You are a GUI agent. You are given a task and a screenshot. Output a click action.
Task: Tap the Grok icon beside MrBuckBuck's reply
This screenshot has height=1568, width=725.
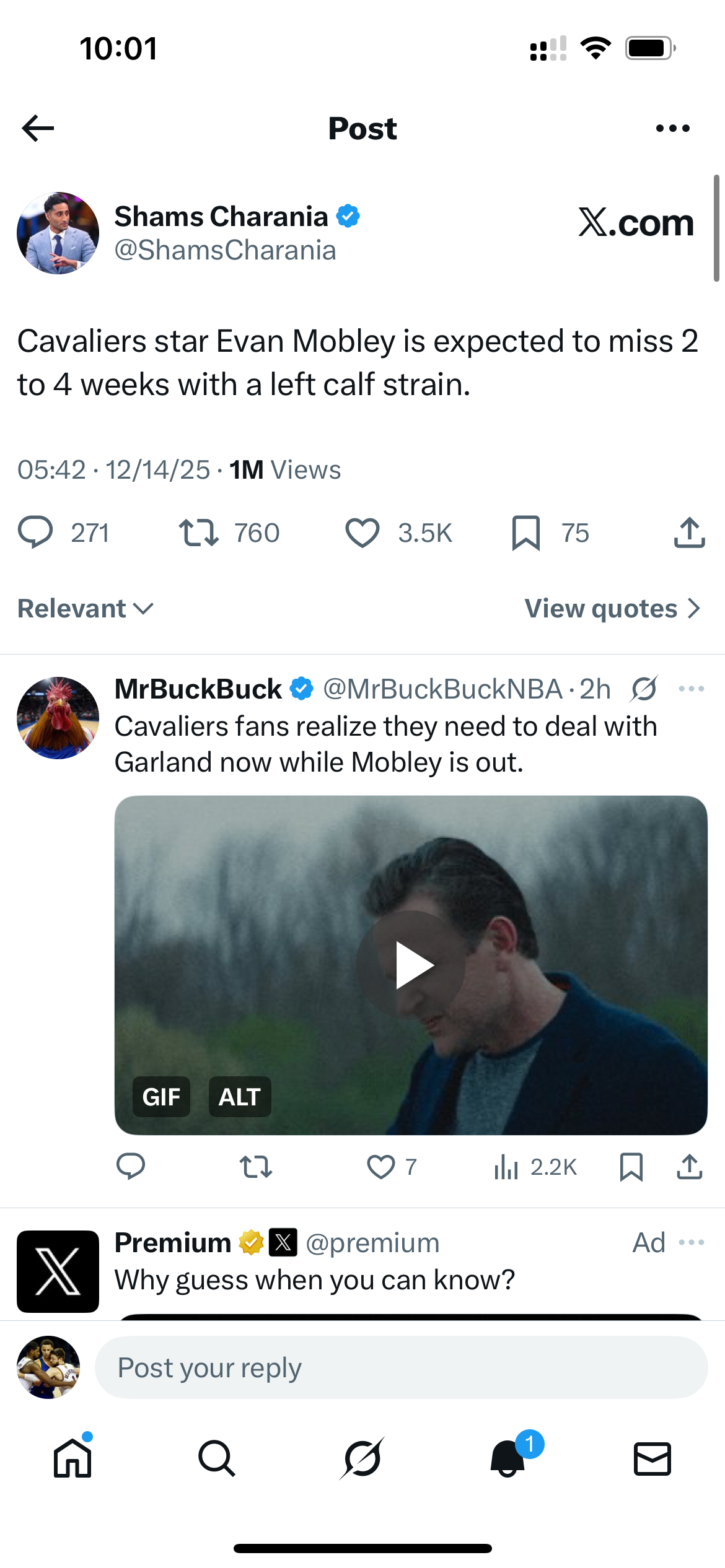pos(644,689)
